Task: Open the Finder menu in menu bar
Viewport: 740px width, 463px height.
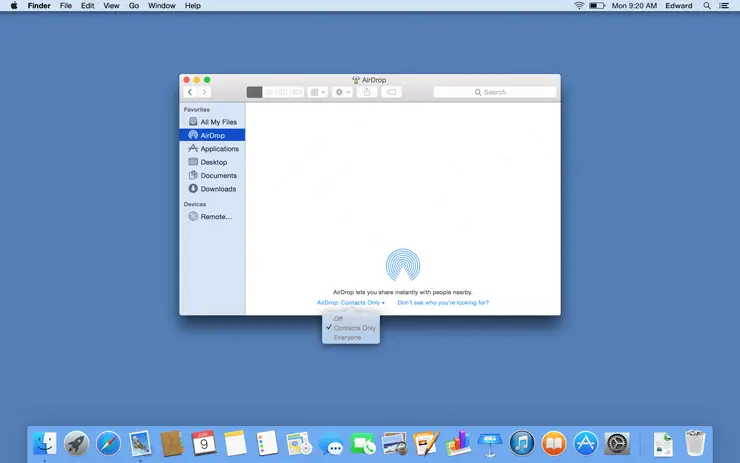Action: pyautogui.click(x=39, y=6)
